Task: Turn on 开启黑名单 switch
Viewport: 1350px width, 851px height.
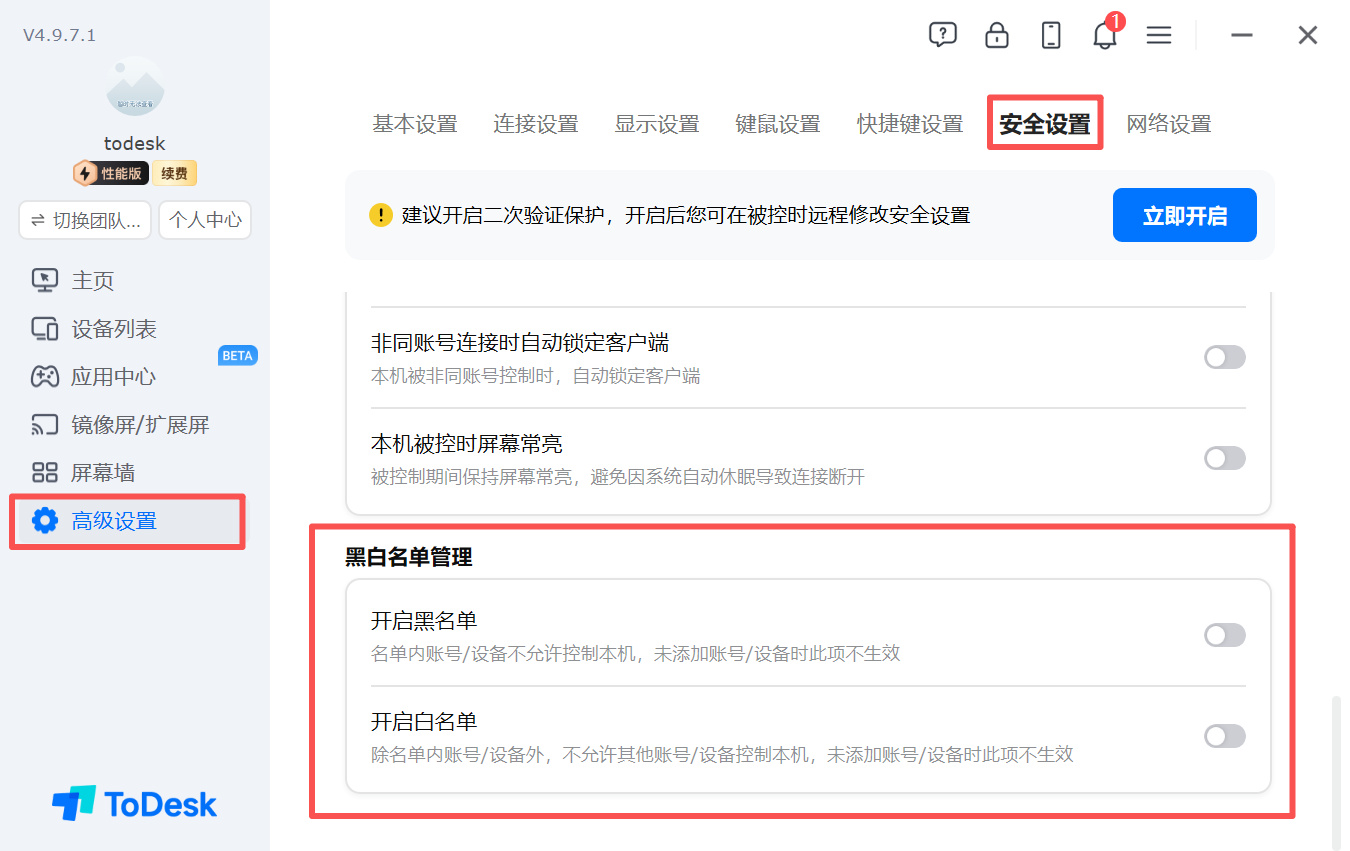Action: click(x=1225, y=635)
